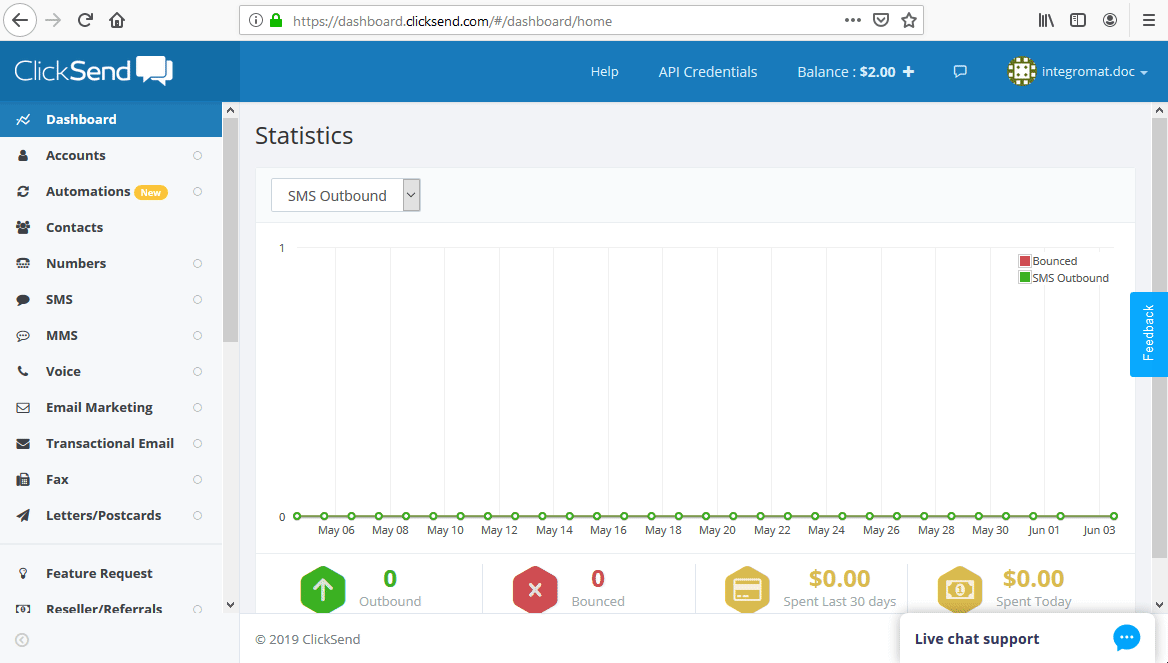The height and width of the screenshot is (663, 1168).
Task: Open the live chat blue bubble icon
Action: click(1126, 638)
